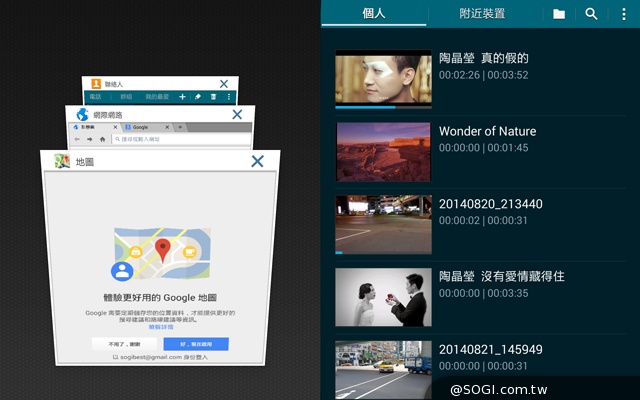
Task: Select the title text Wonder of Nature
Action: click(487, 131)
